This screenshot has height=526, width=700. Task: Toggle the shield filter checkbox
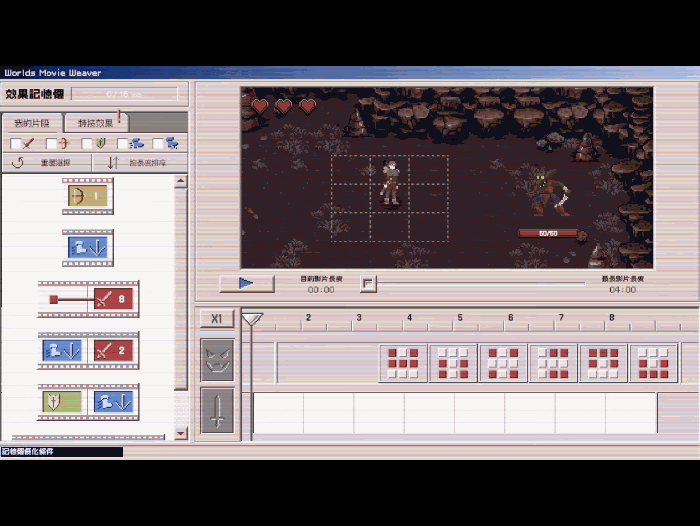pyautogui.click(x=88, y=144)
